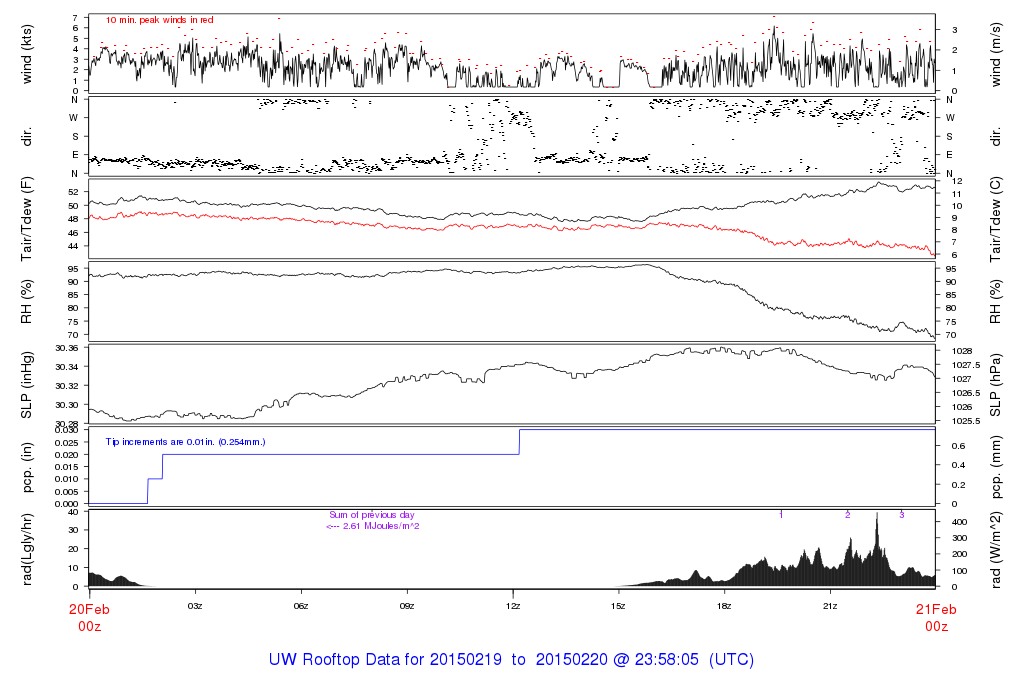Image resolution: width=1024 pixels, height=700 pixels.
Task: Click the 'SLP (inHg)' left axis label
Action: click(x=27, y=385)
